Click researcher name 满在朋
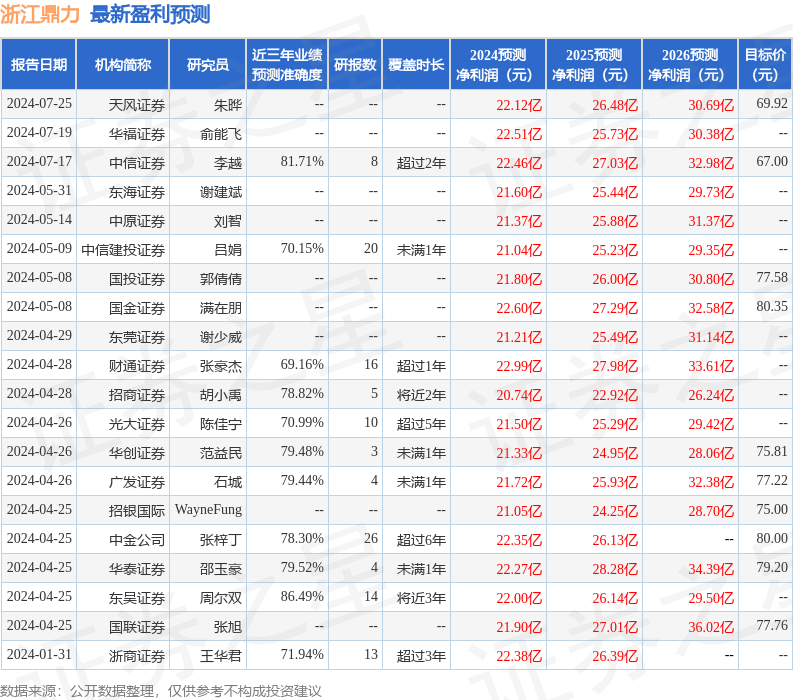 coord(221,308)
